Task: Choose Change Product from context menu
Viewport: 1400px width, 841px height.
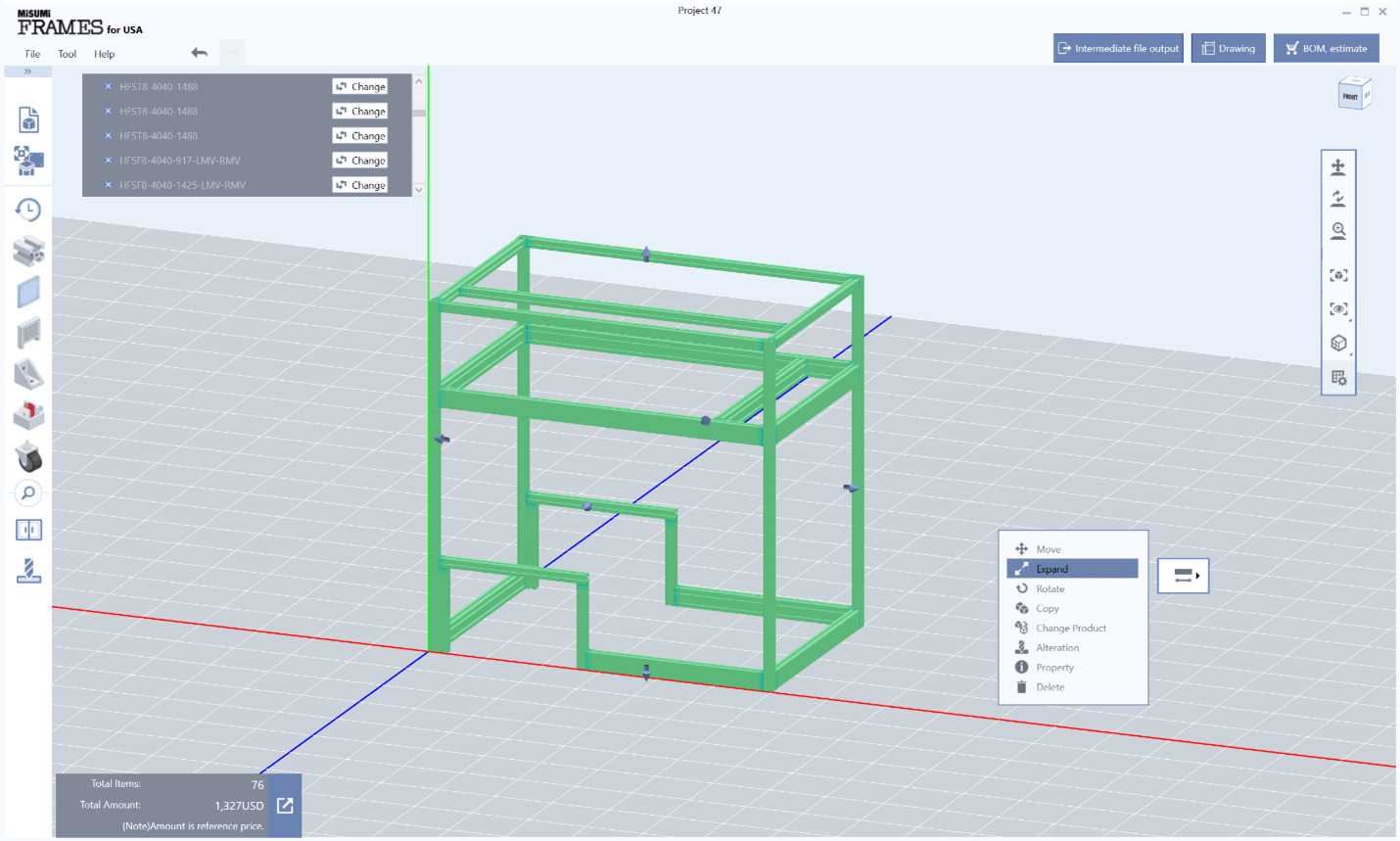Action: tap(1072, 628)
